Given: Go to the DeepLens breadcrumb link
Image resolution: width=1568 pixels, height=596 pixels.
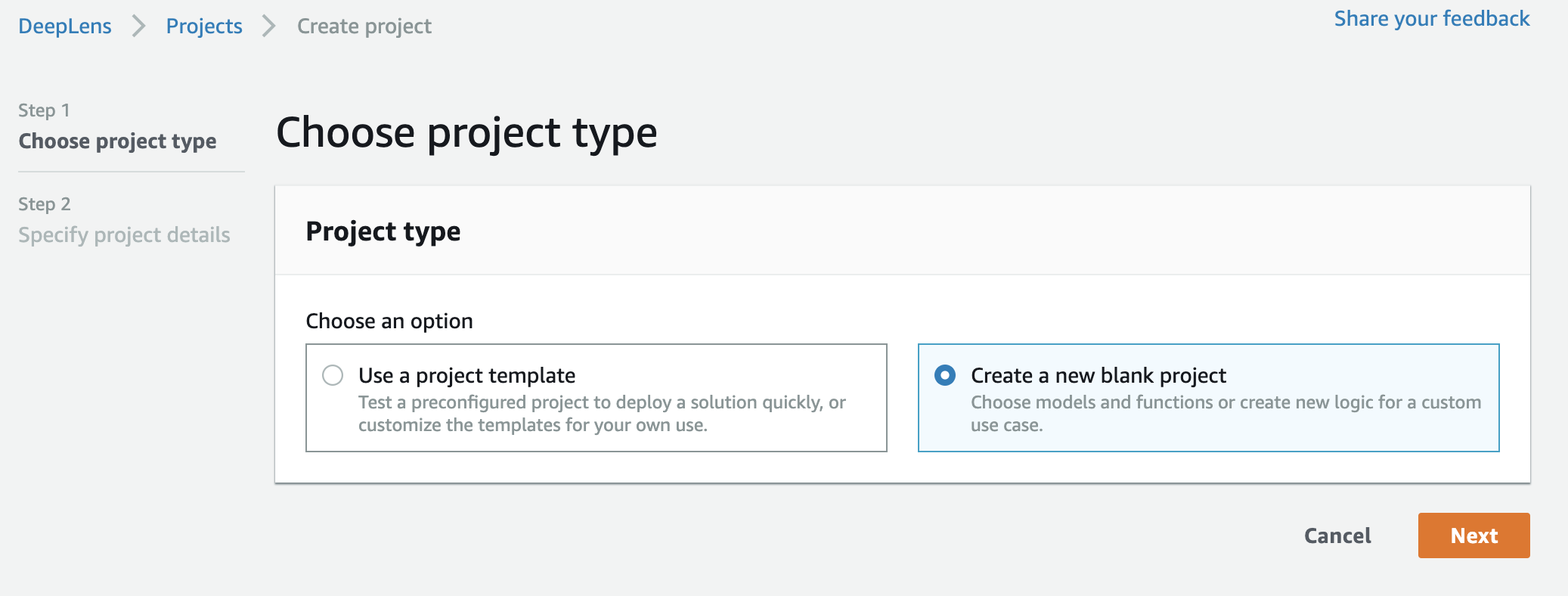Looking at the screenshot, I should (x=65, y=26).
